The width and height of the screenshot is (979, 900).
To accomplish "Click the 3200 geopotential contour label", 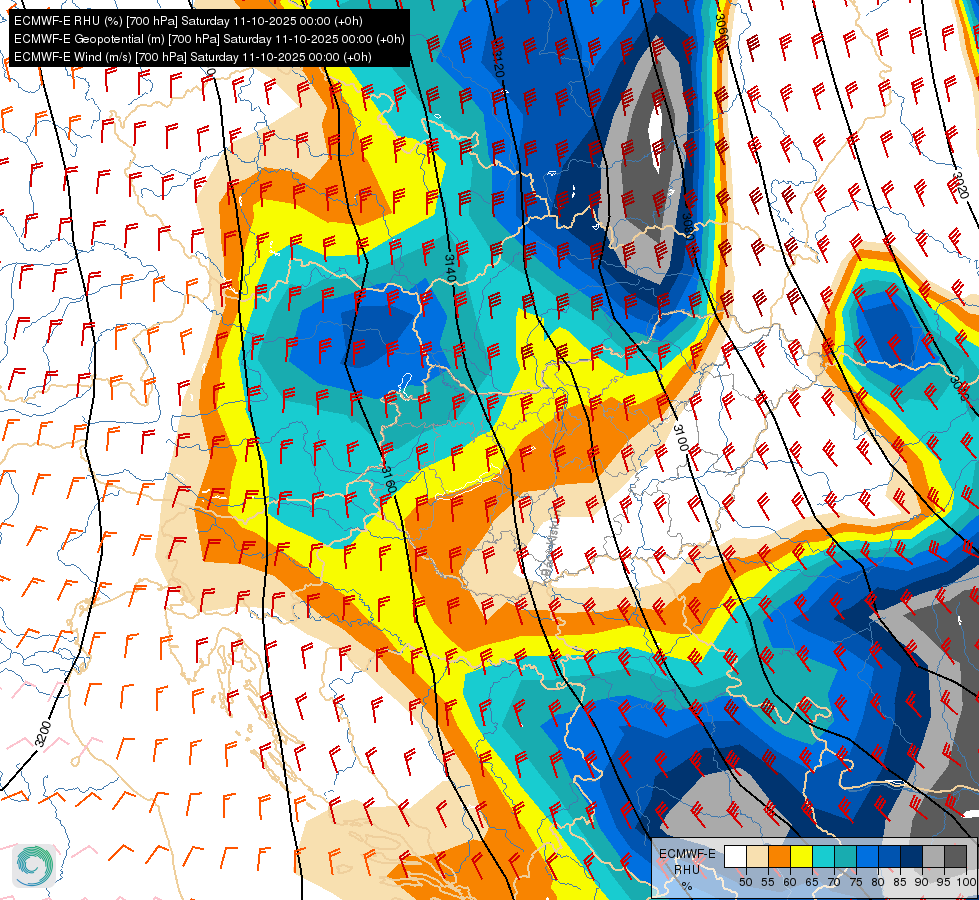I will click(x=42, y=734).
